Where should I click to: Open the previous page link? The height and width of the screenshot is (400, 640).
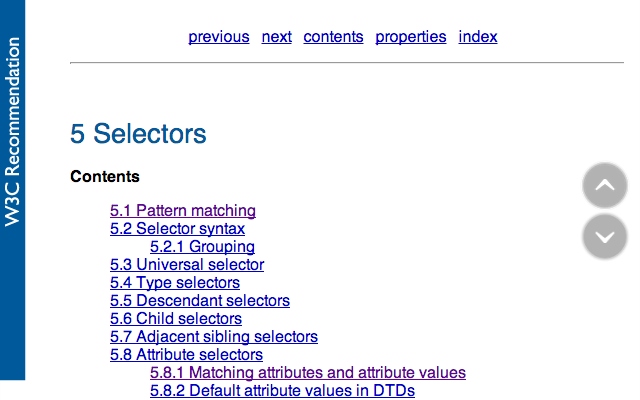pyautogui.click(x=219, y=37)
